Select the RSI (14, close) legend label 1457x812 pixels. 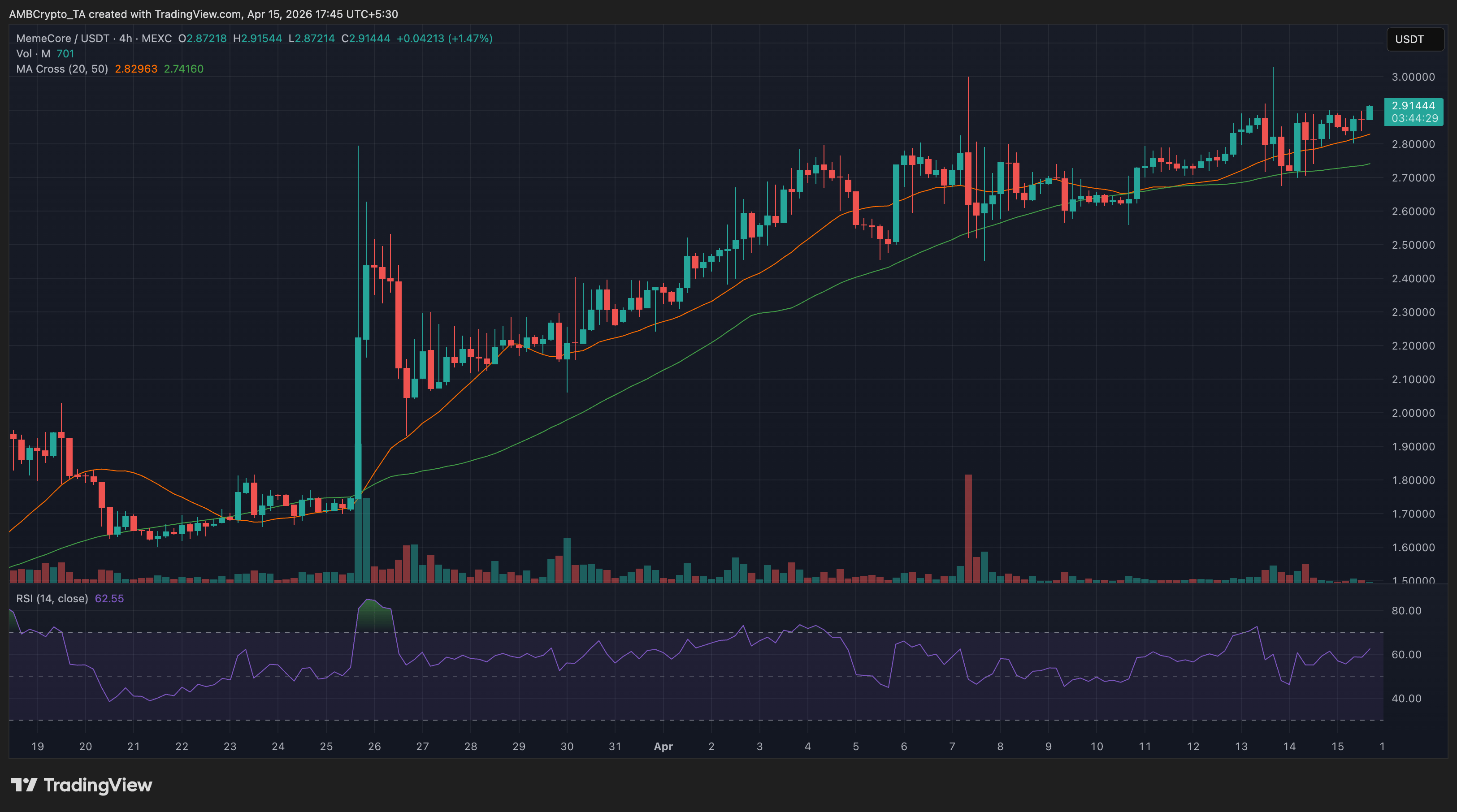[x=52, y=598]
